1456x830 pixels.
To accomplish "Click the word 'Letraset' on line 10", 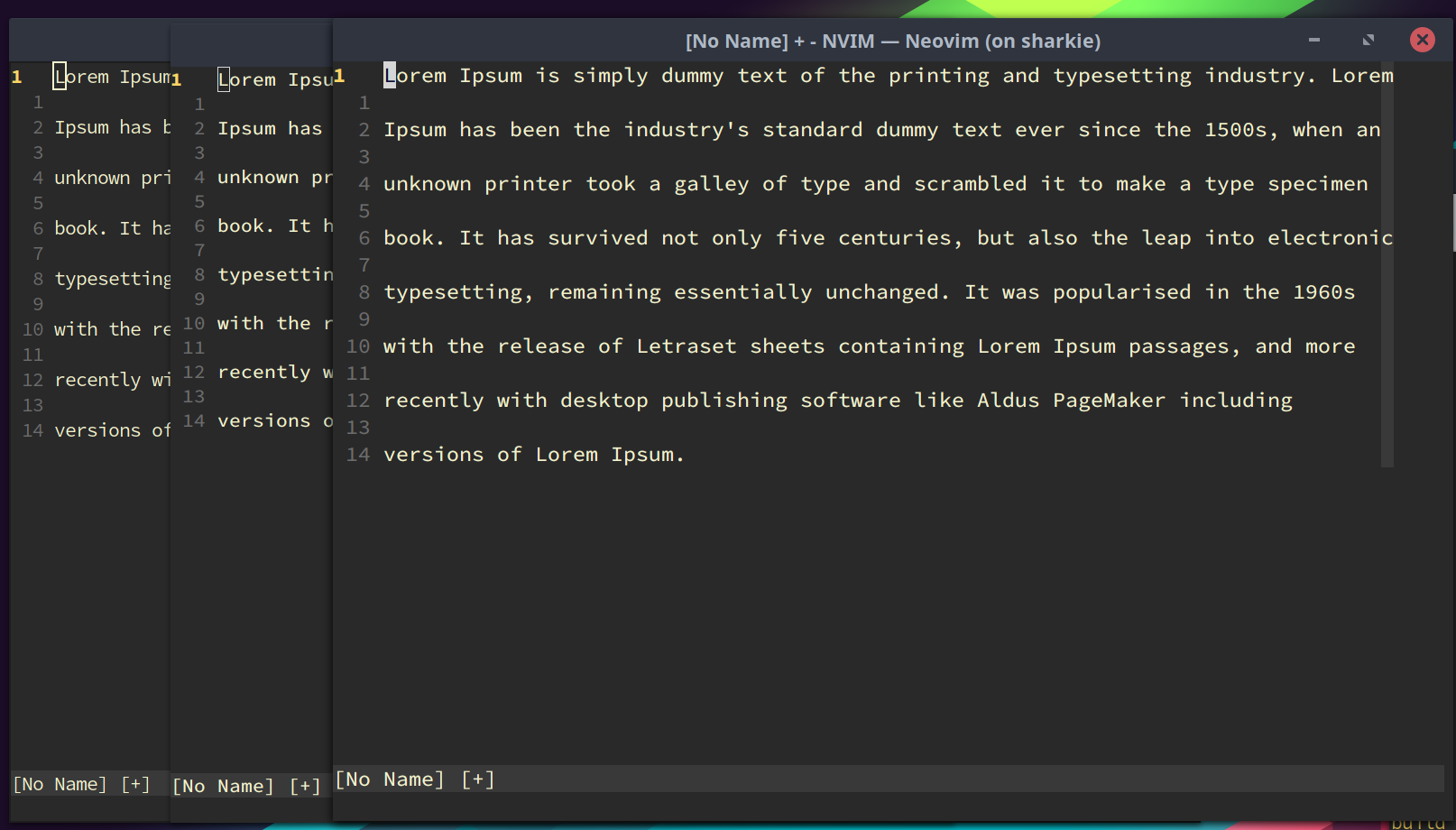I will click(x=687, y=346).
